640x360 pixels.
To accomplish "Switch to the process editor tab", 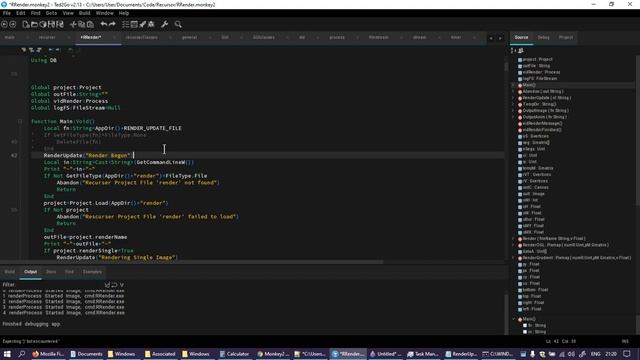I will [337, 38].
